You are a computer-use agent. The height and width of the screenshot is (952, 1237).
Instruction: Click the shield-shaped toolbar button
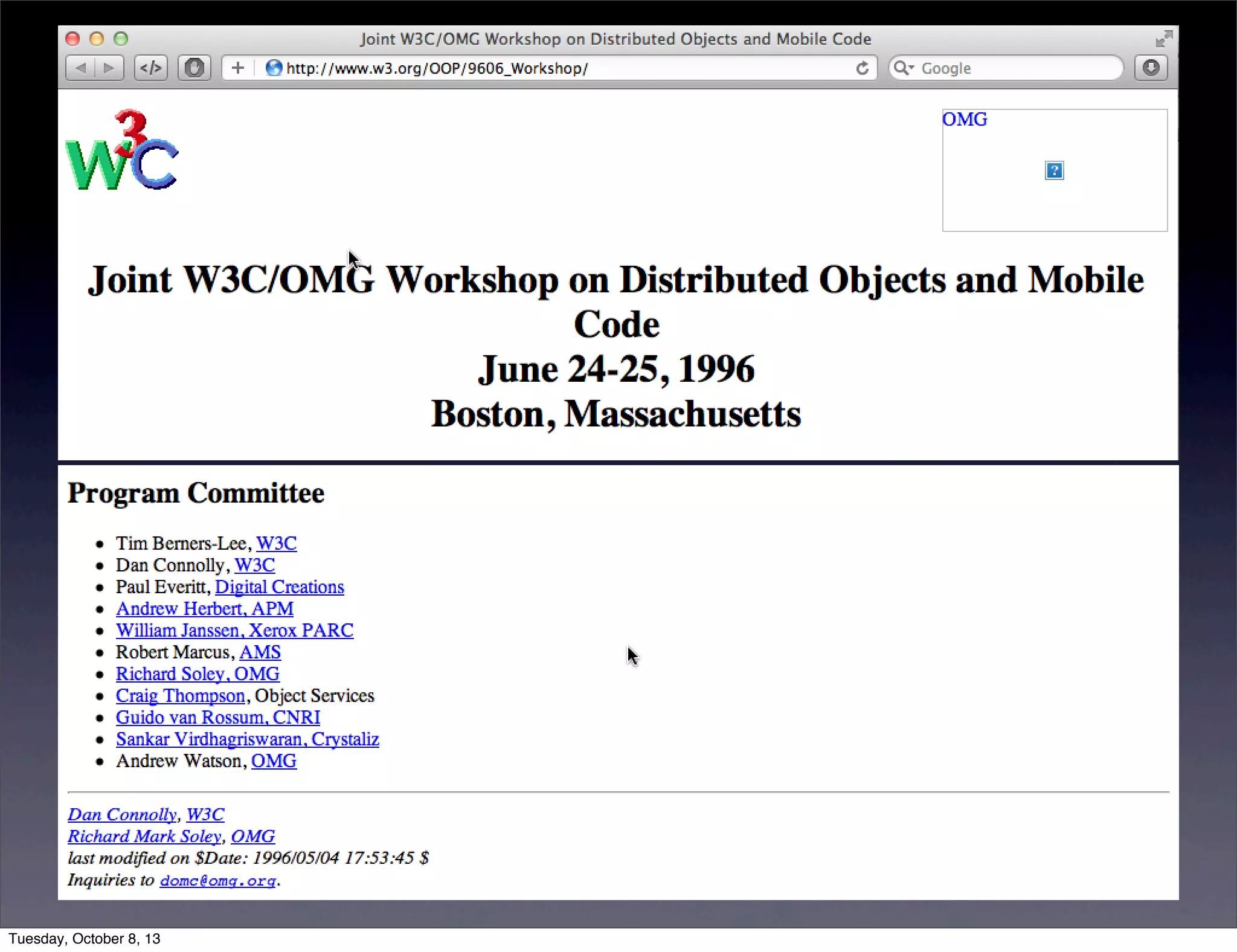coord(194,68)
